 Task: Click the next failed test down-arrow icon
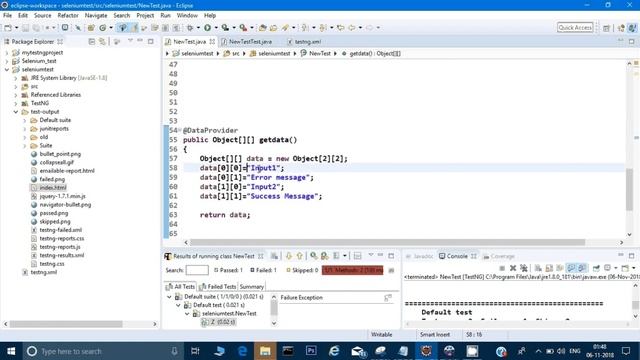point(289,256)
